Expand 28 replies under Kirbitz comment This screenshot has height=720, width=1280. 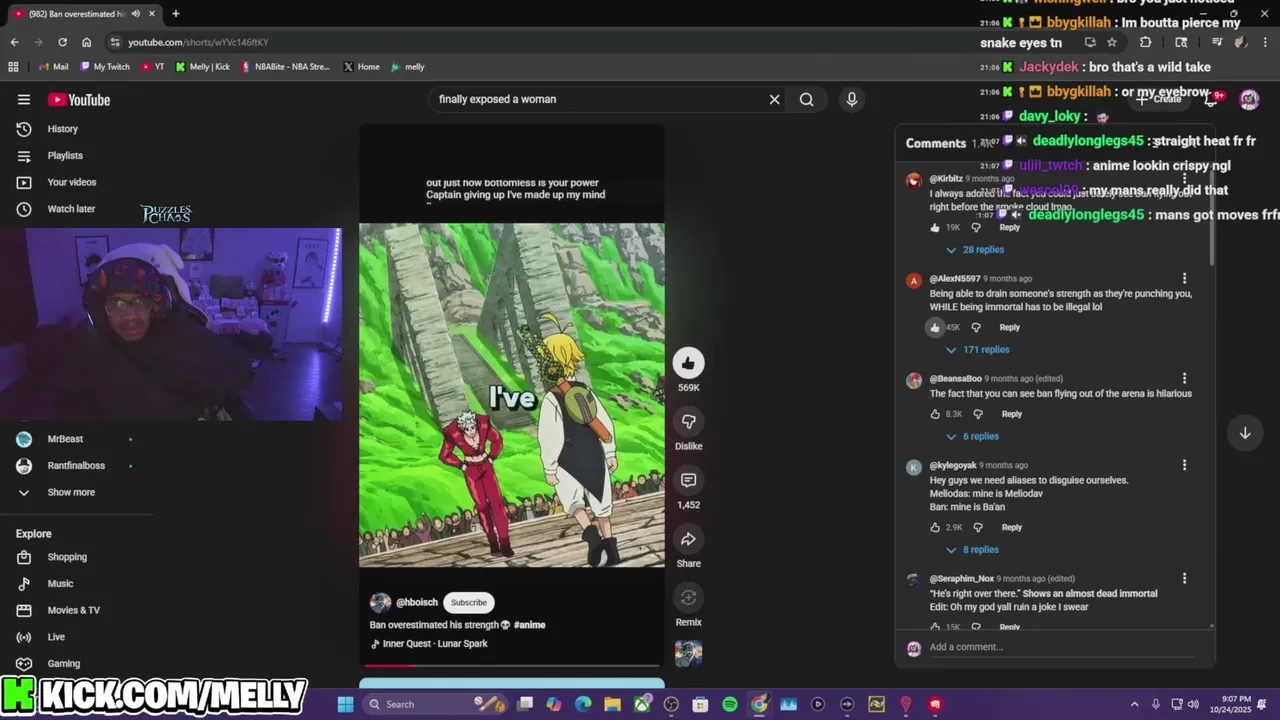click(x=975, y=250)
